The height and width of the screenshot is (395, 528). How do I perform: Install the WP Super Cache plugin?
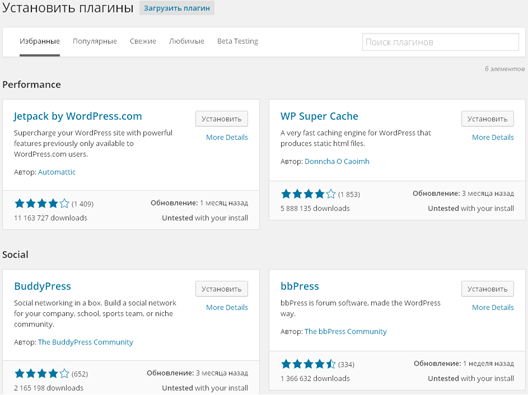[487, 119]
